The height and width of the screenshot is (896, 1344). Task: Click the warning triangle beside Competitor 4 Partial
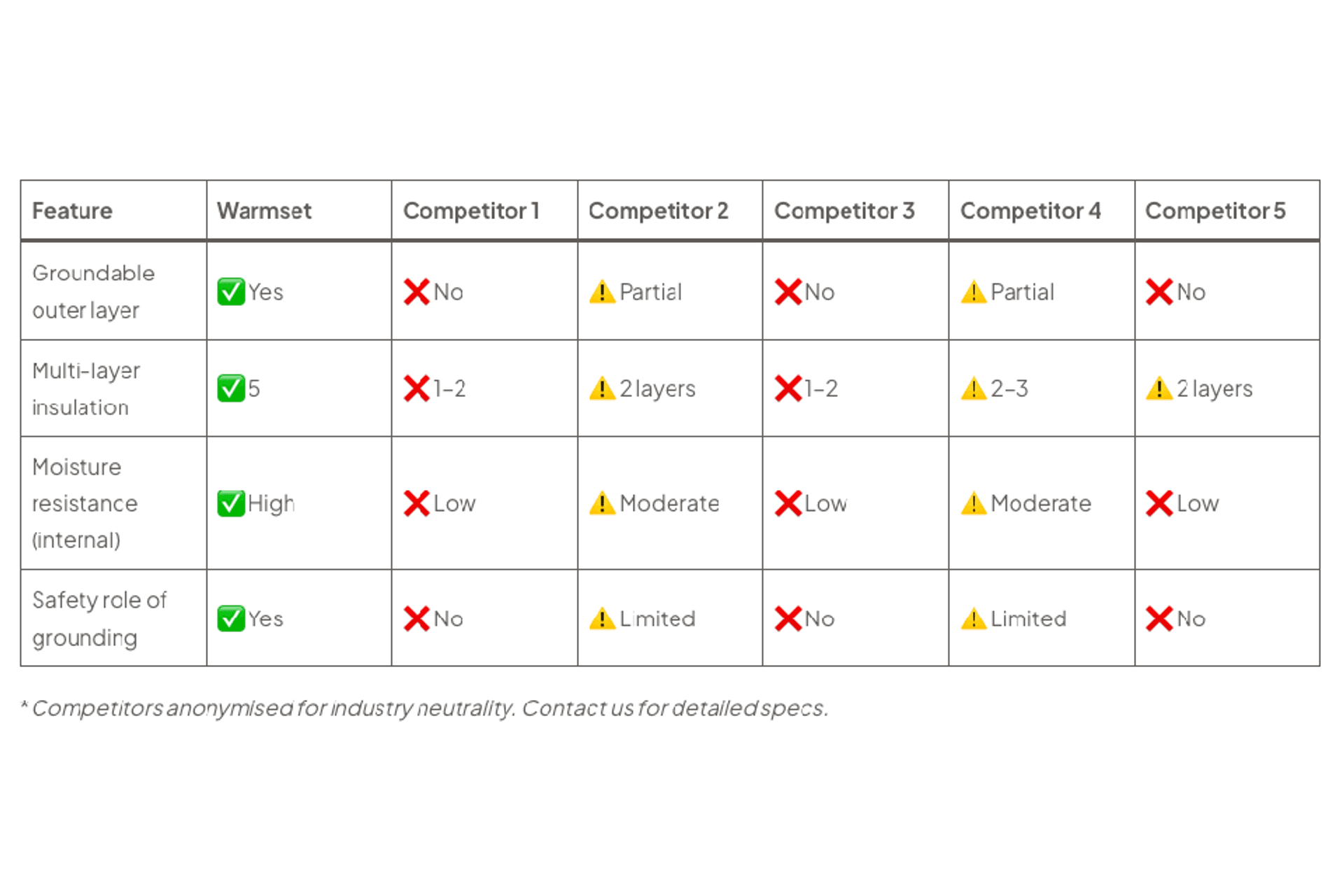[974, 292]
